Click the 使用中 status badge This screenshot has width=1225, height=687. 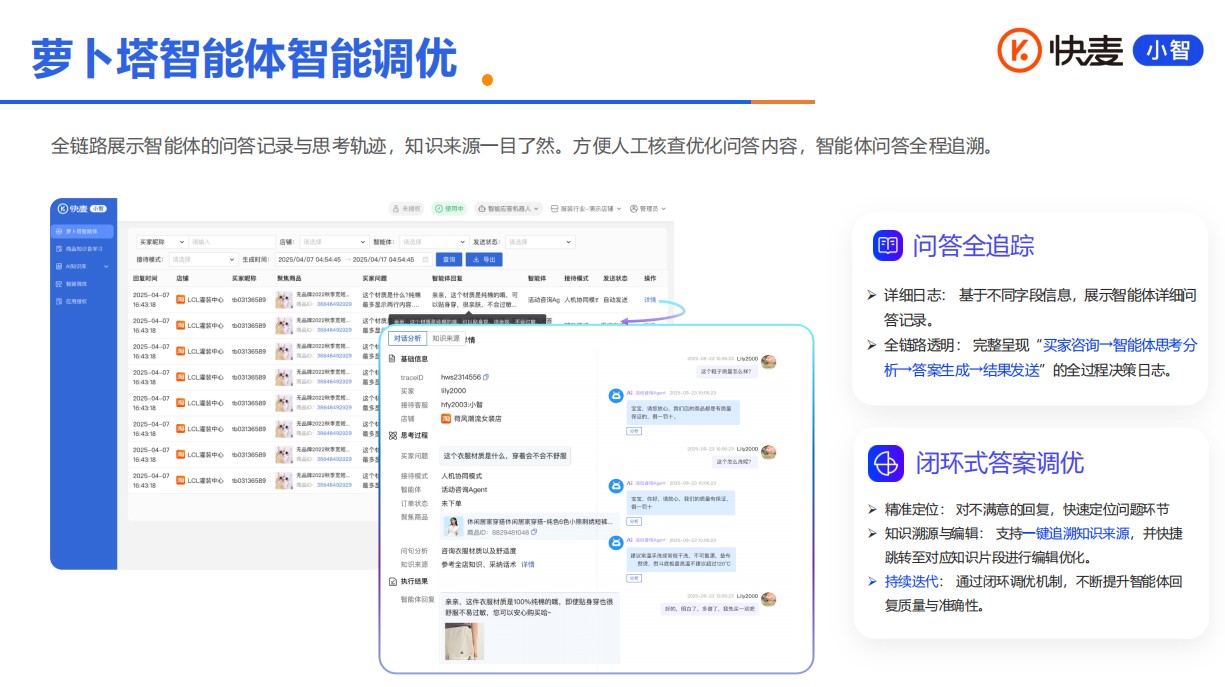click(x=450, y=209)
